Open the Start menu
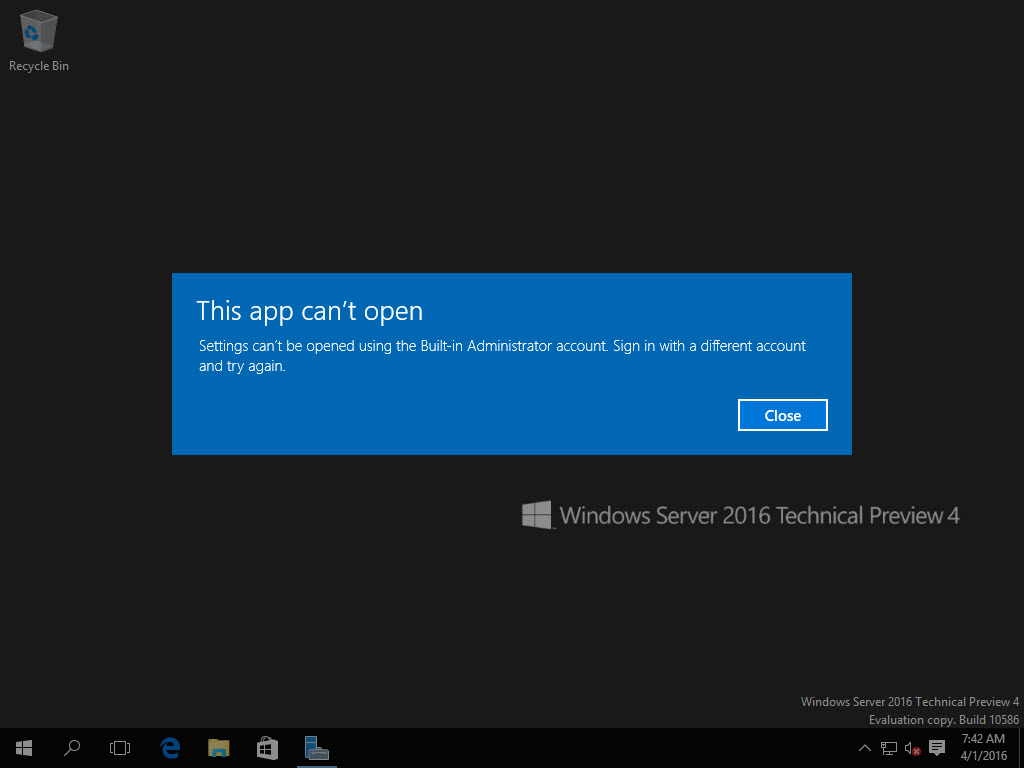 pos(23,747)
